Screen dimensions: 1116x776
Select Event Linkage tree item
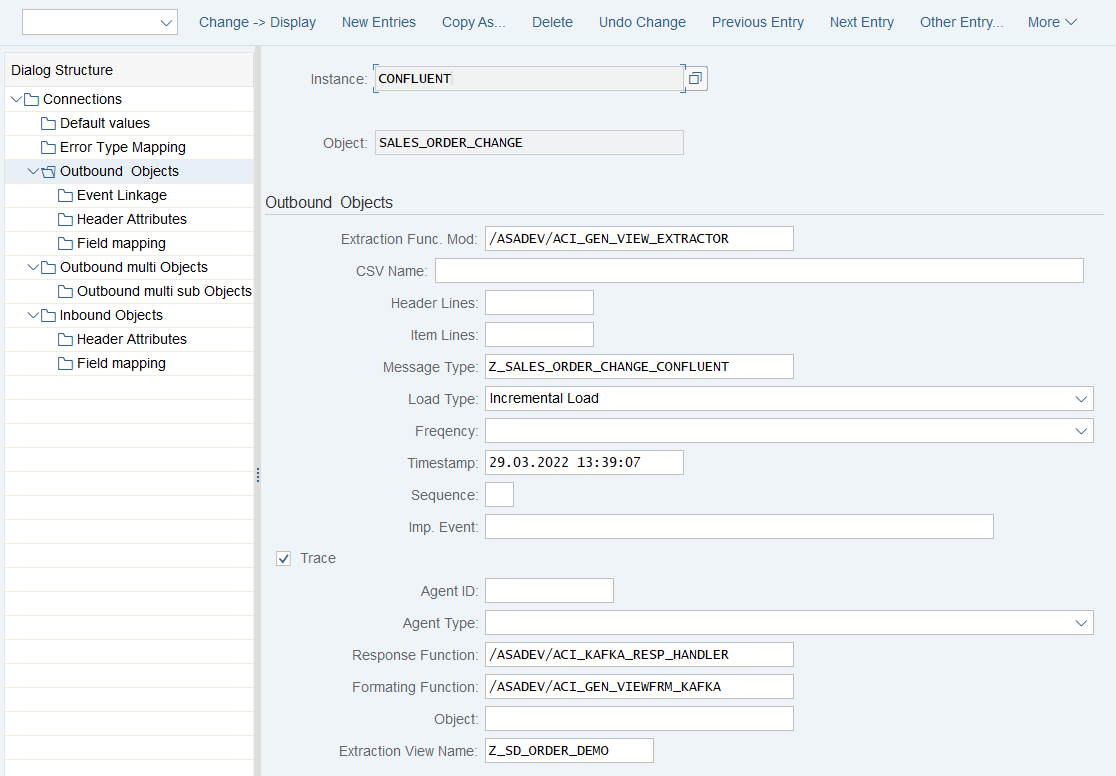pos(122,195)
